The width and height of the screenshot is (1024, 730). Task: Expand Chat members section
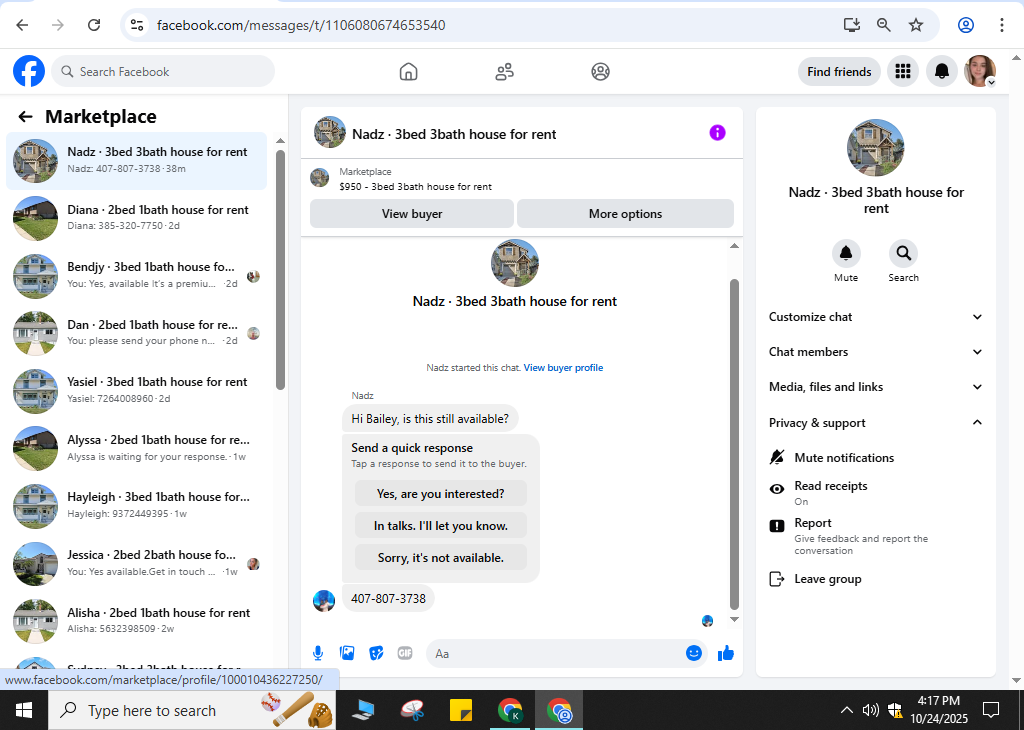pos(875,352)
